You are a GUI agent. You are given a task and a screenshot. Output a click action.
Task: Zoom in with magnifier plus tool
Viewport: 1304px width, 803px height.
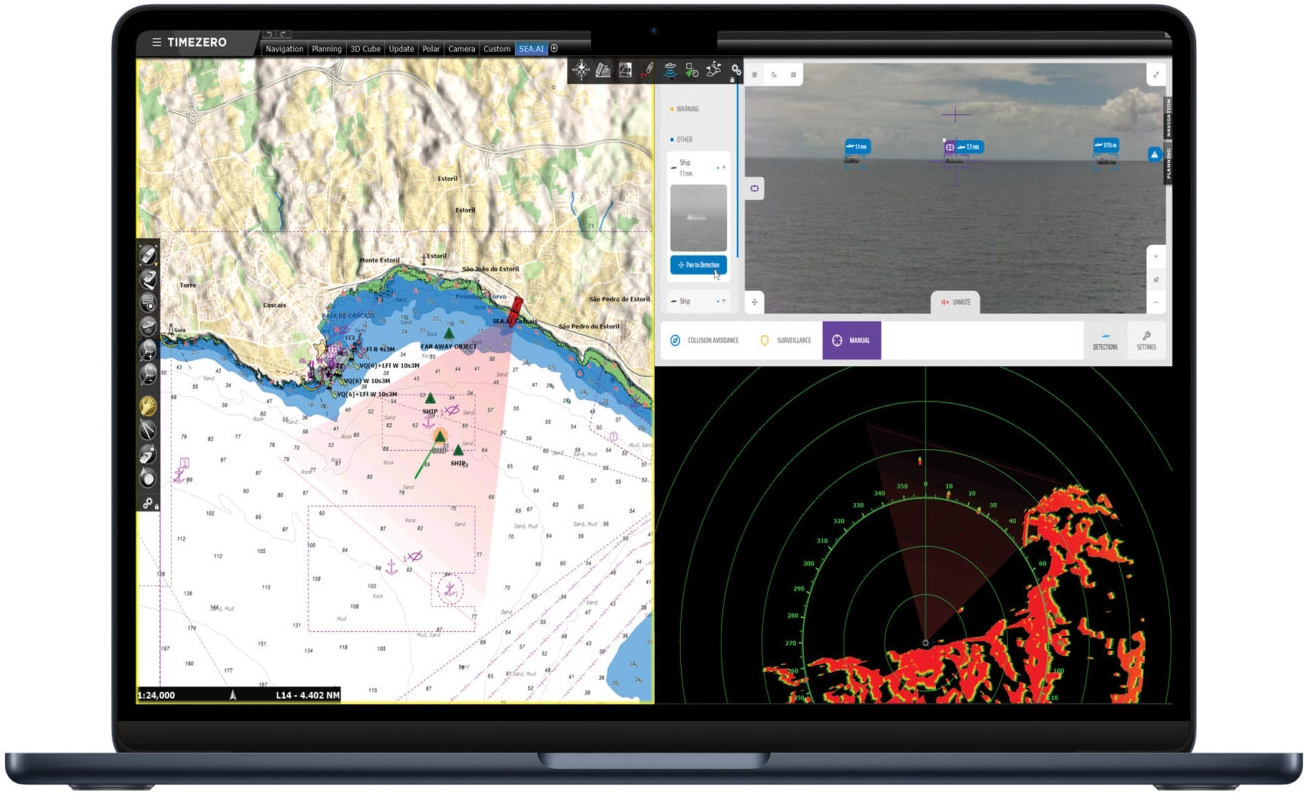[x=148, y=350]
